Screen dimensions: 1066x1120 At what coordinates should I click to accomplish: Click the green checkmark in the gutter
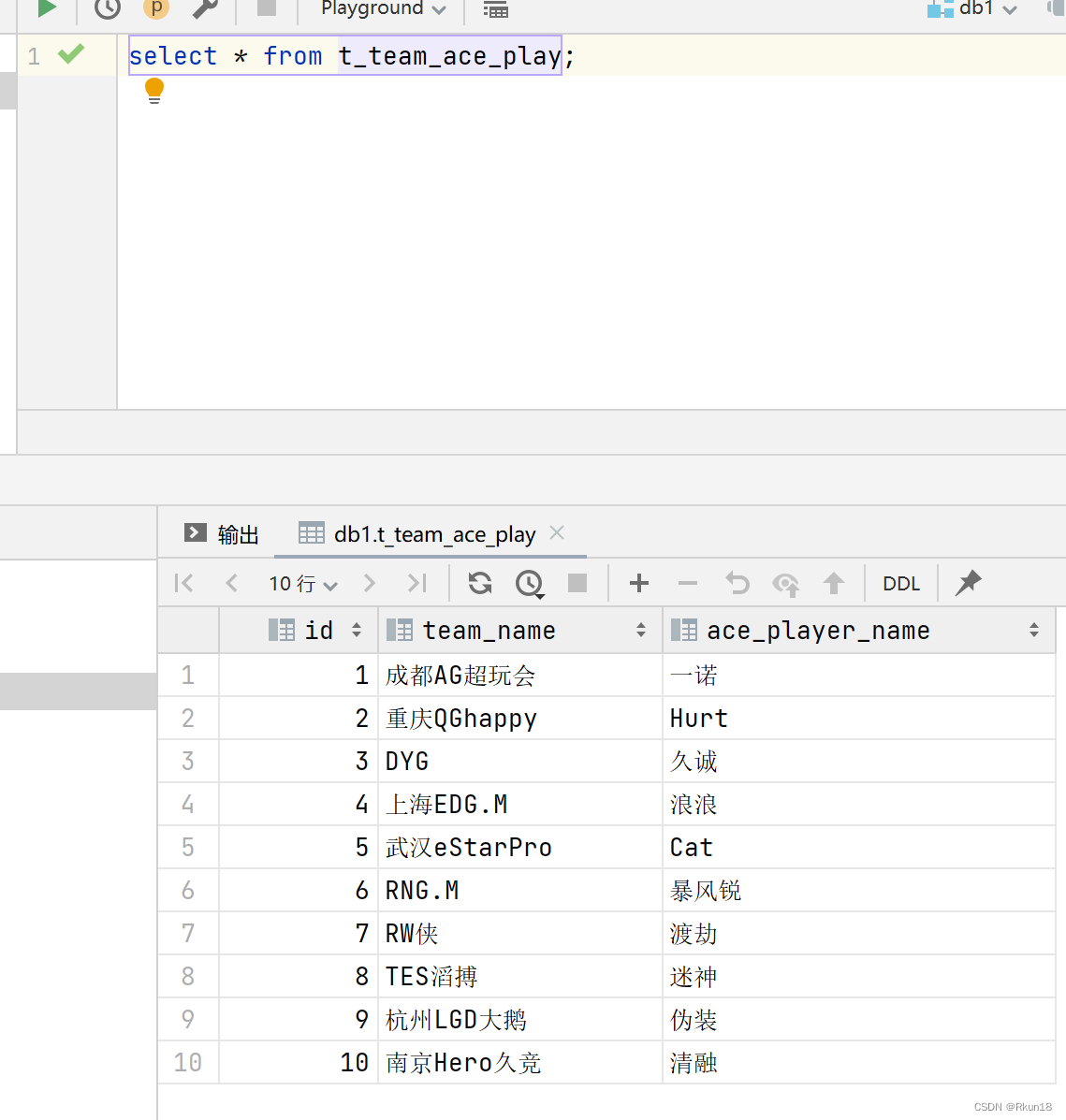click(x=71, y=54)
